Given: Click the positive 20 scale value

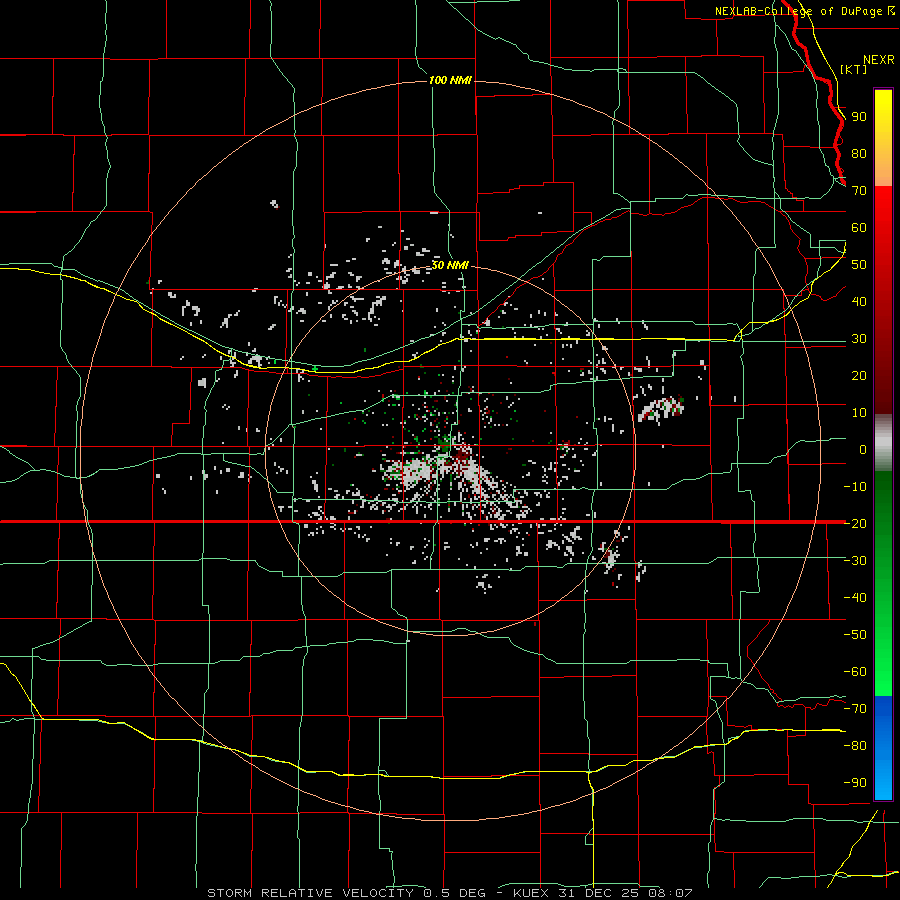Looking at the screenshot, I should 859,375.
